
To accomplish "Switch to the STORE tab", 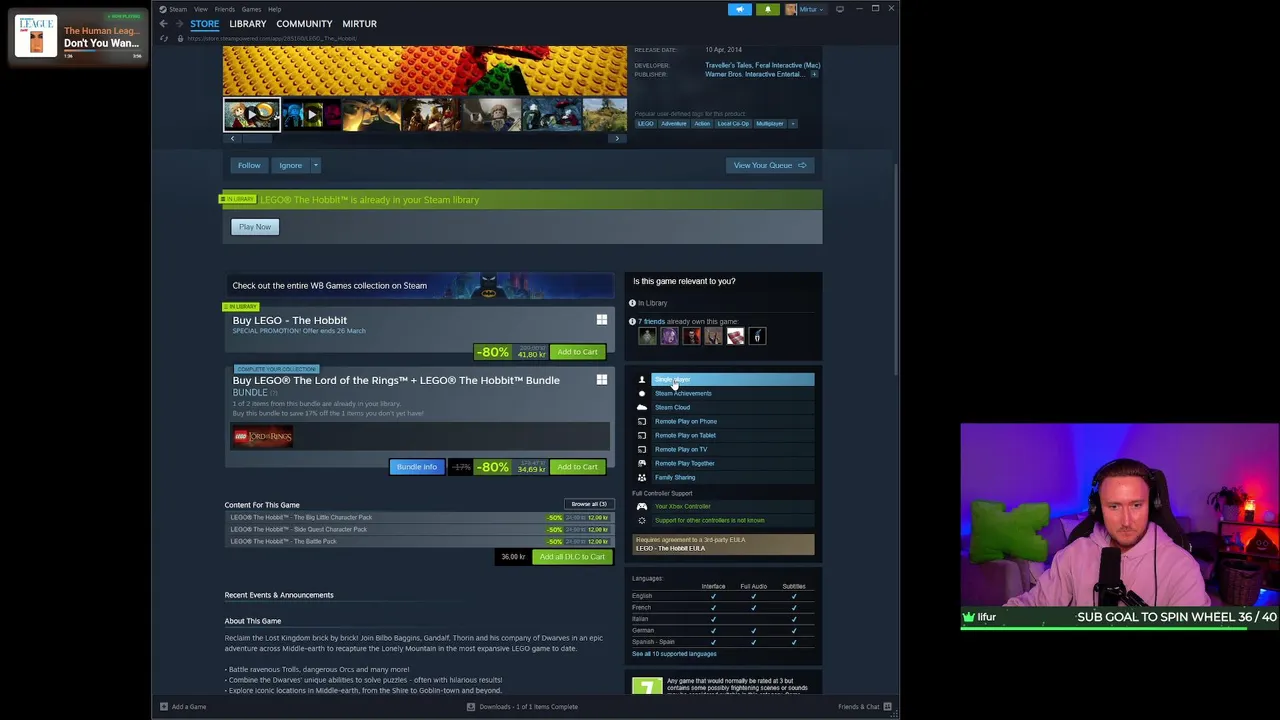I will (x=205, y=24).
